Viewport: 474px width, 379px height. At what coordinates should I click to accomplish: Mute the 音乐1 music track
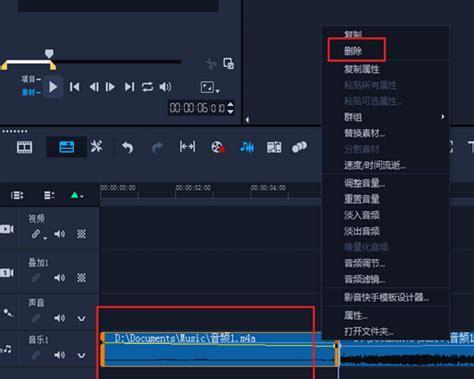[60, 355]
